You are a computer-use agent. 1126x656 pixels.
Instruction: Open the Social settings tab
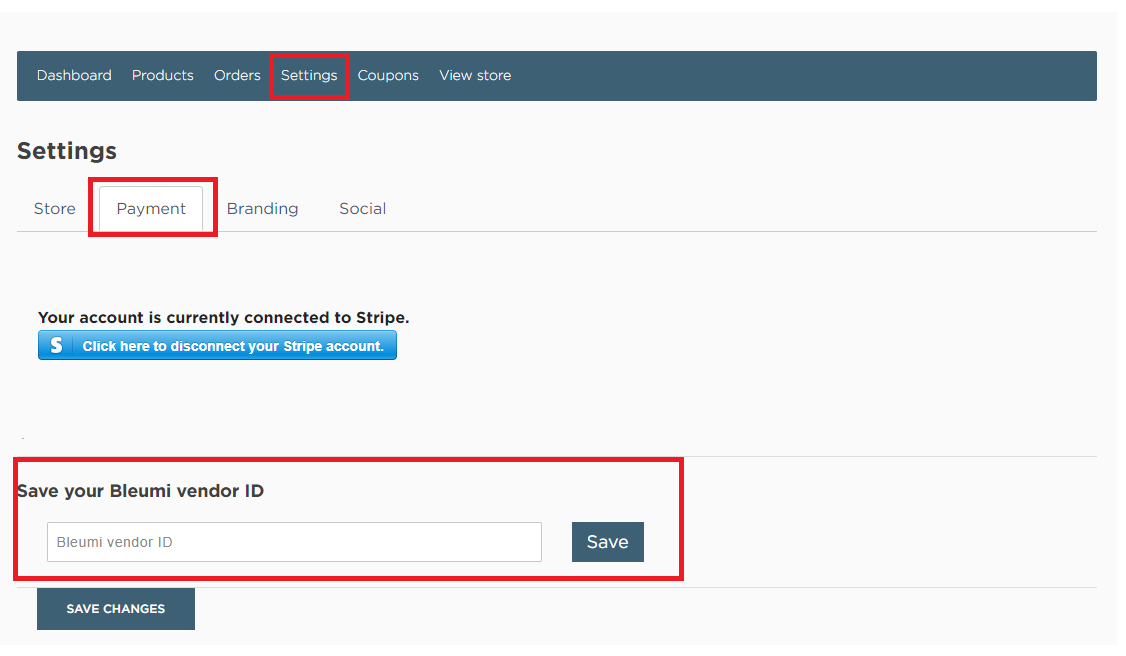click(362, 209)
